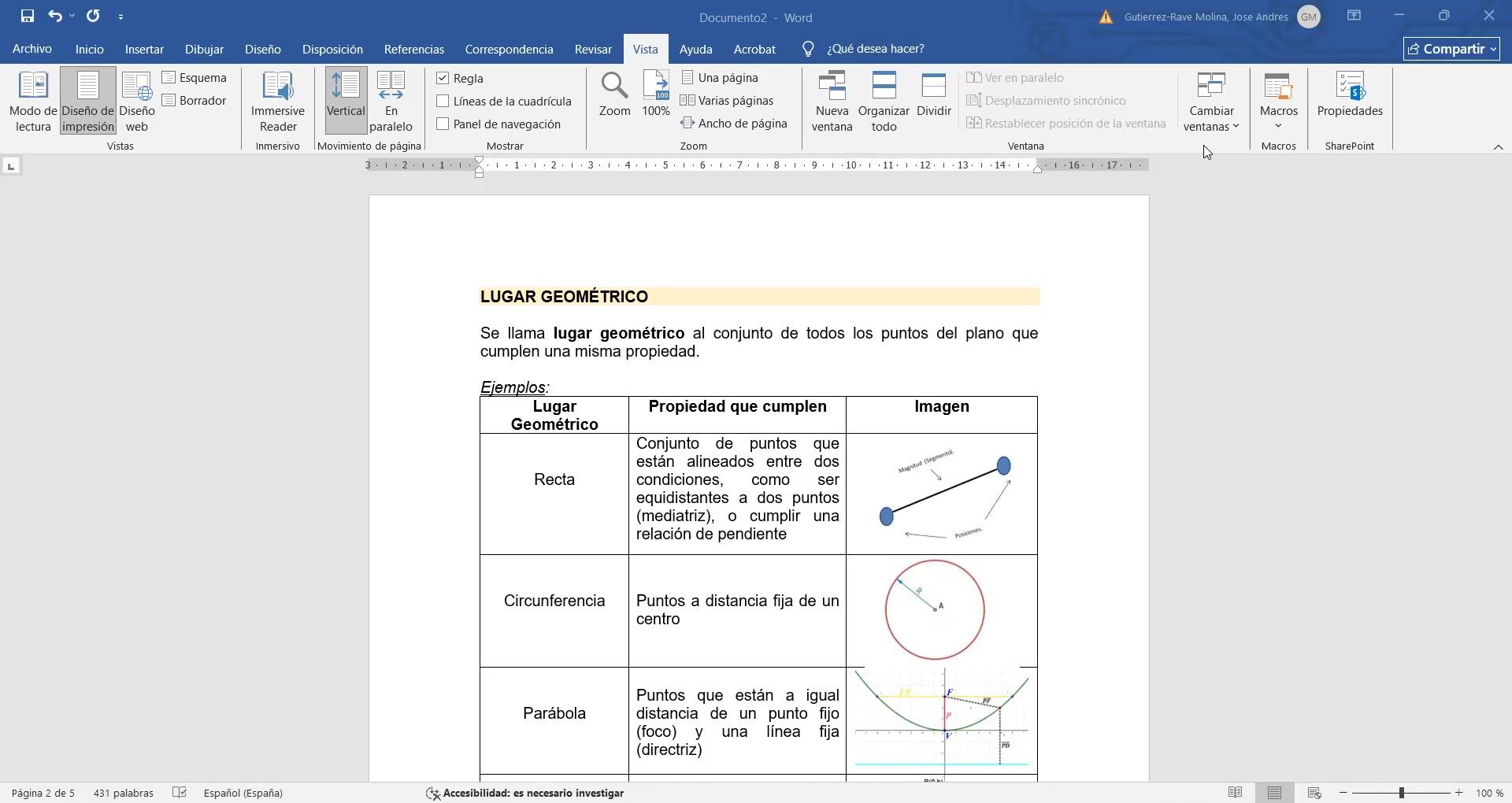
Task: Select the circumference image in table
Action: point(935,610)
